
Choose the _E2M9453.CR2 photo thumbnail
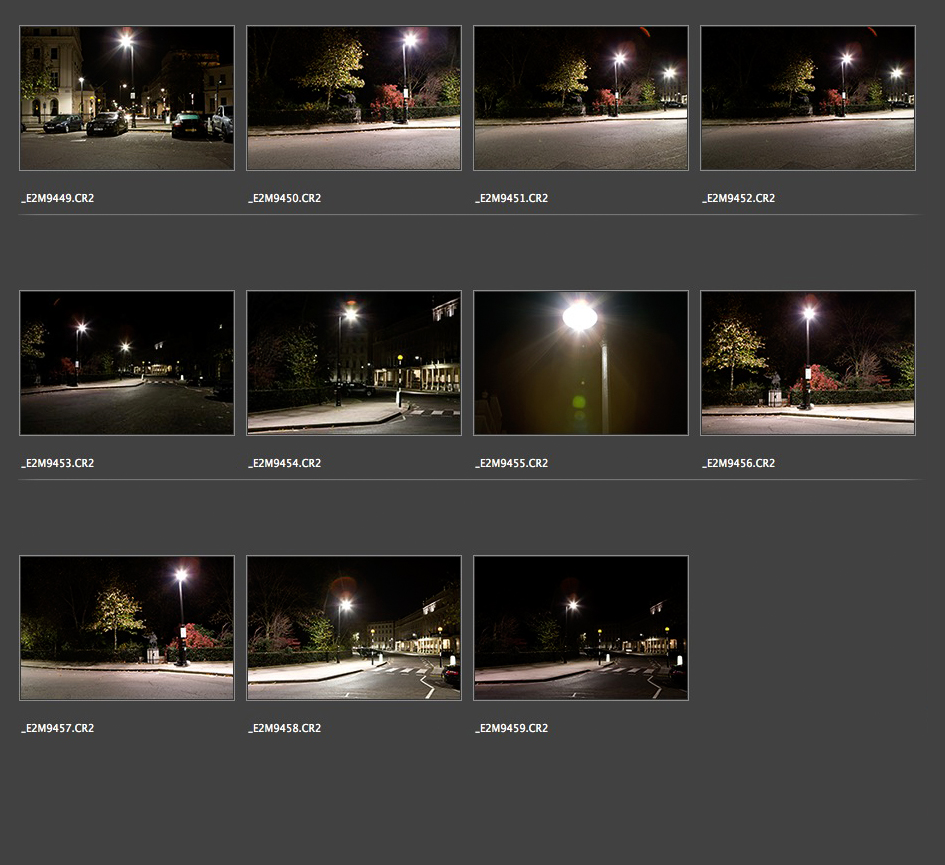pos(127,363)
